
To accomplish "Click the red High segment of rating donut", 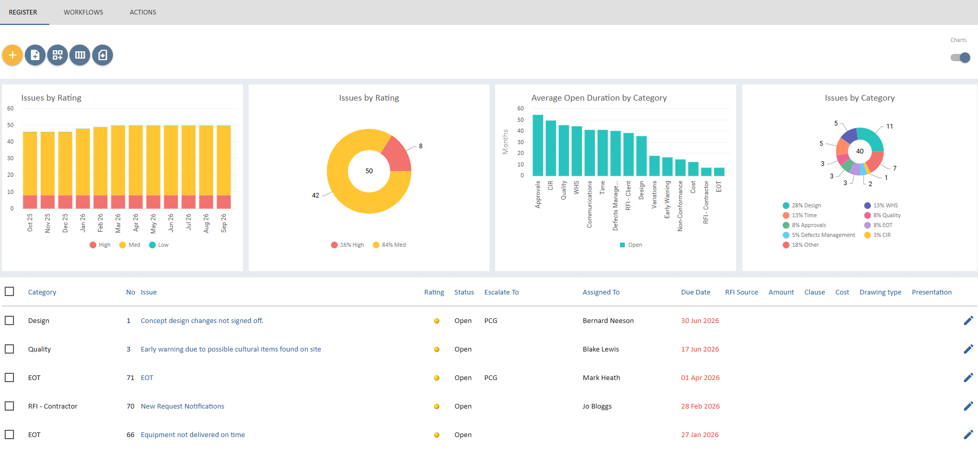I will pos(397,155).
